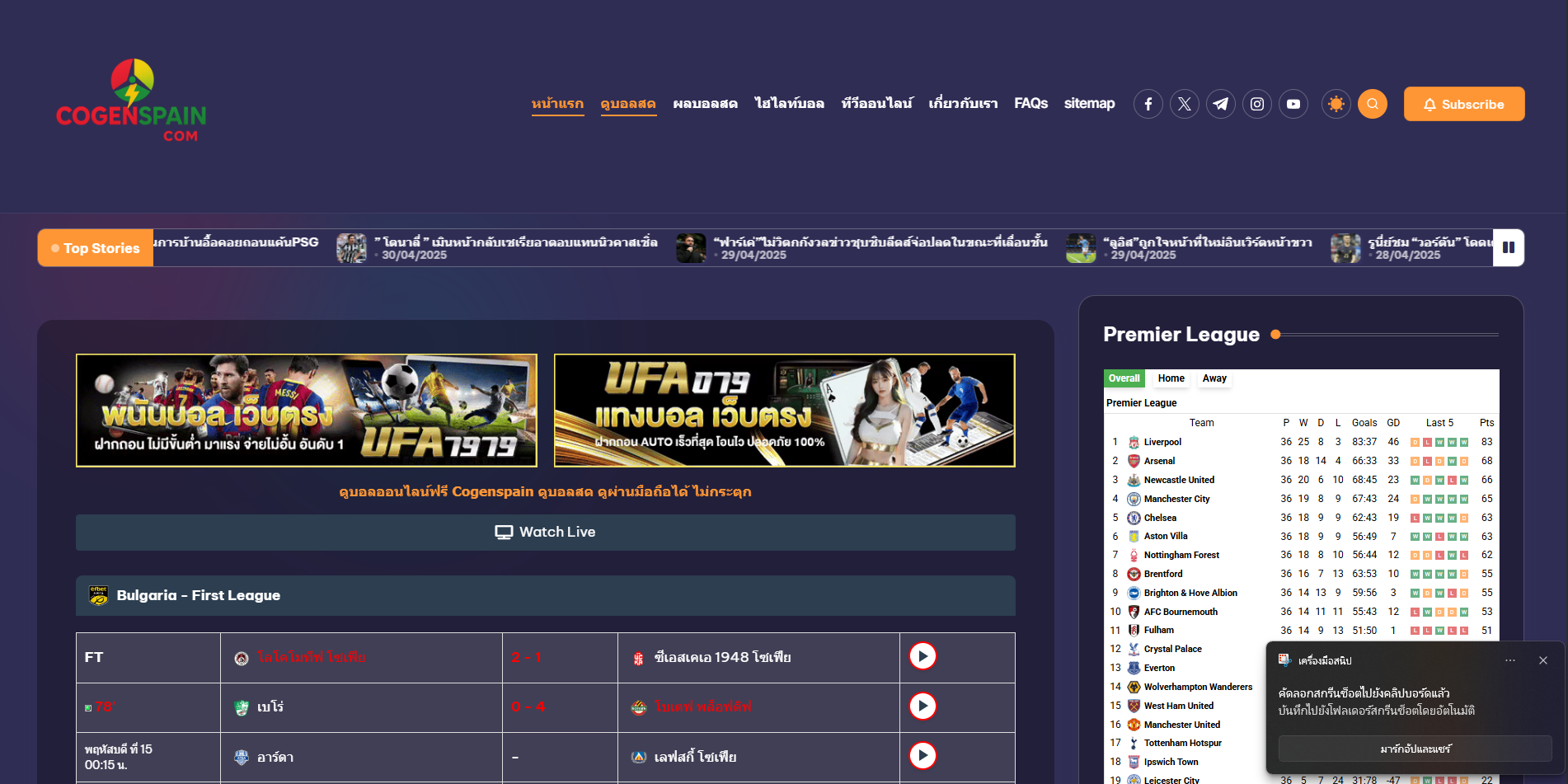Open the Telegram social icon

tap(1221, 104)
